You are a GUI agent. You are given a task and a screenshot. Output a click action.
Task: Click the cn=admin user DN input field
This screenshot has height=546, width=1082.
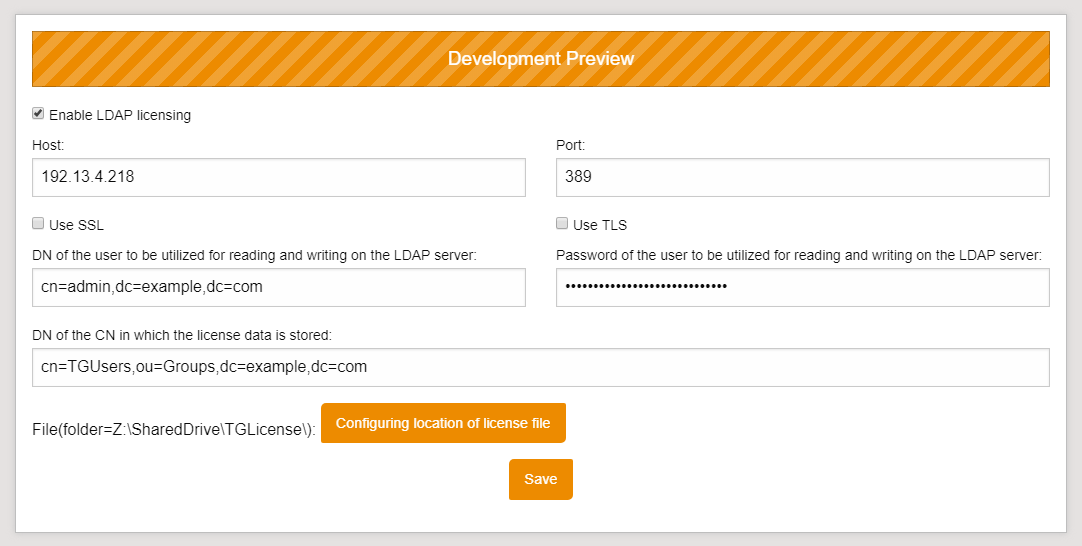[x=278, y=287]
